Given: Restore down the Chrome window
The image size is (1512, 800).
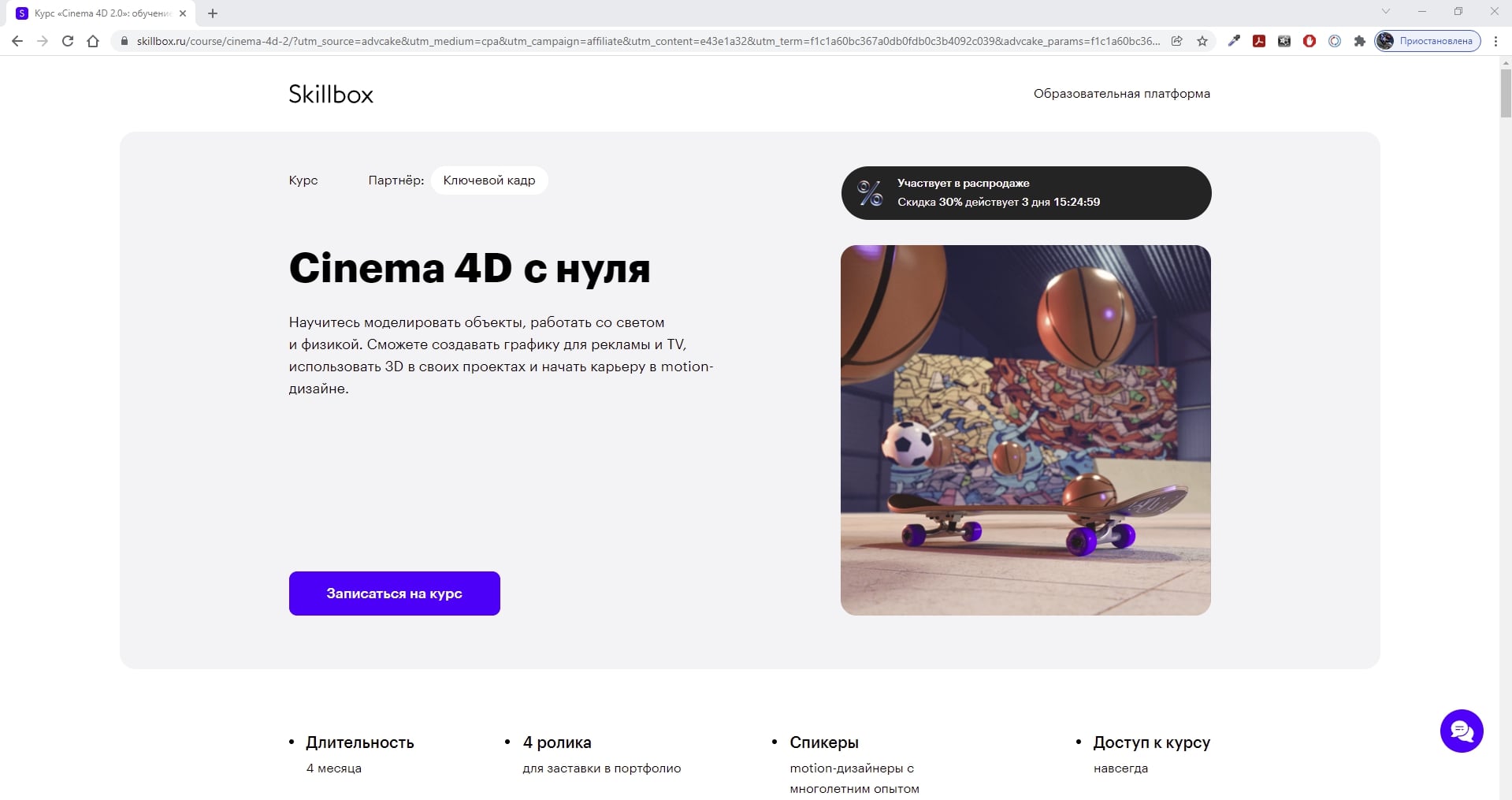Looking at the screenshot, I should click(x=1458, y=12).
